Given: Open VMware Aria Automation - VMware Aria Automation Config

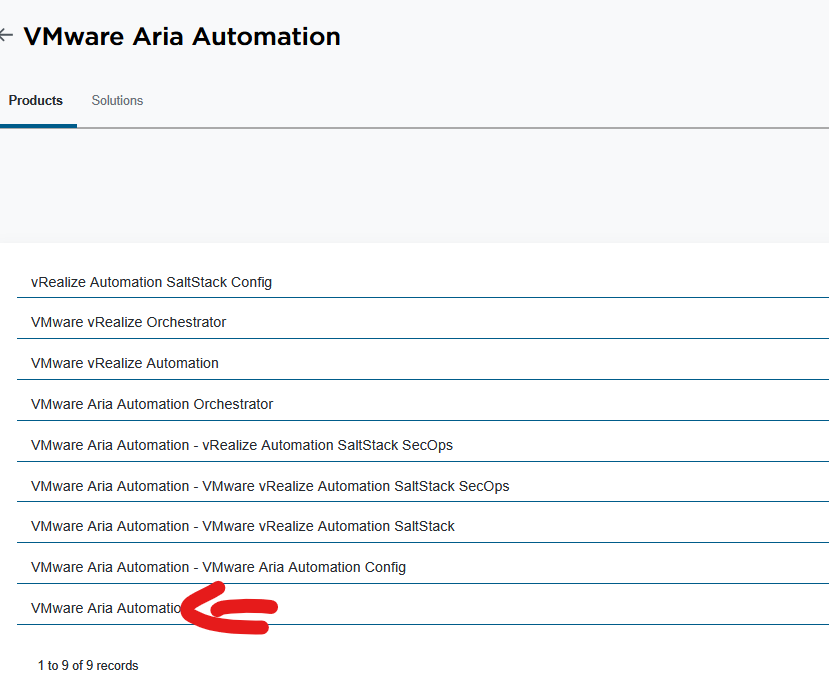Looking at the screenshot, I should click(218, 567).
